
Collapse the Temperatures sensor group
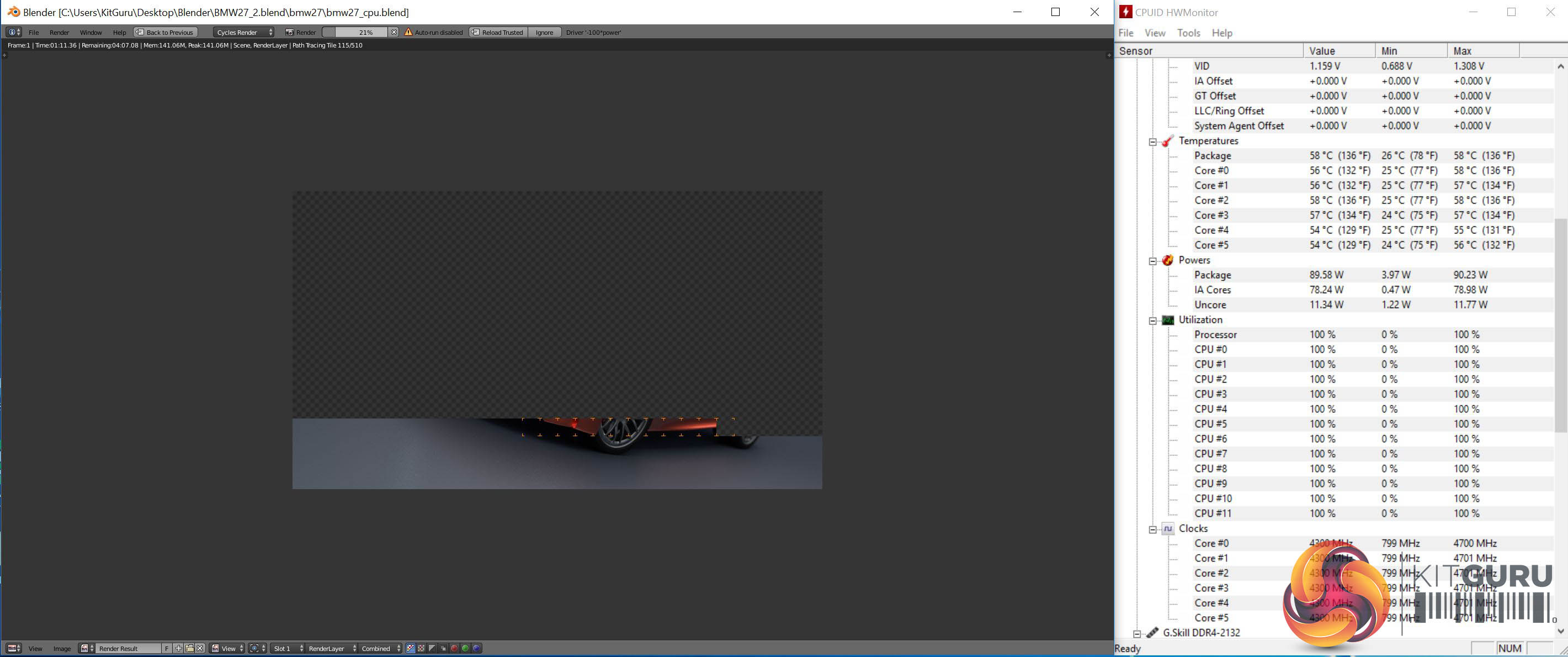click(x=1152, y=141)
